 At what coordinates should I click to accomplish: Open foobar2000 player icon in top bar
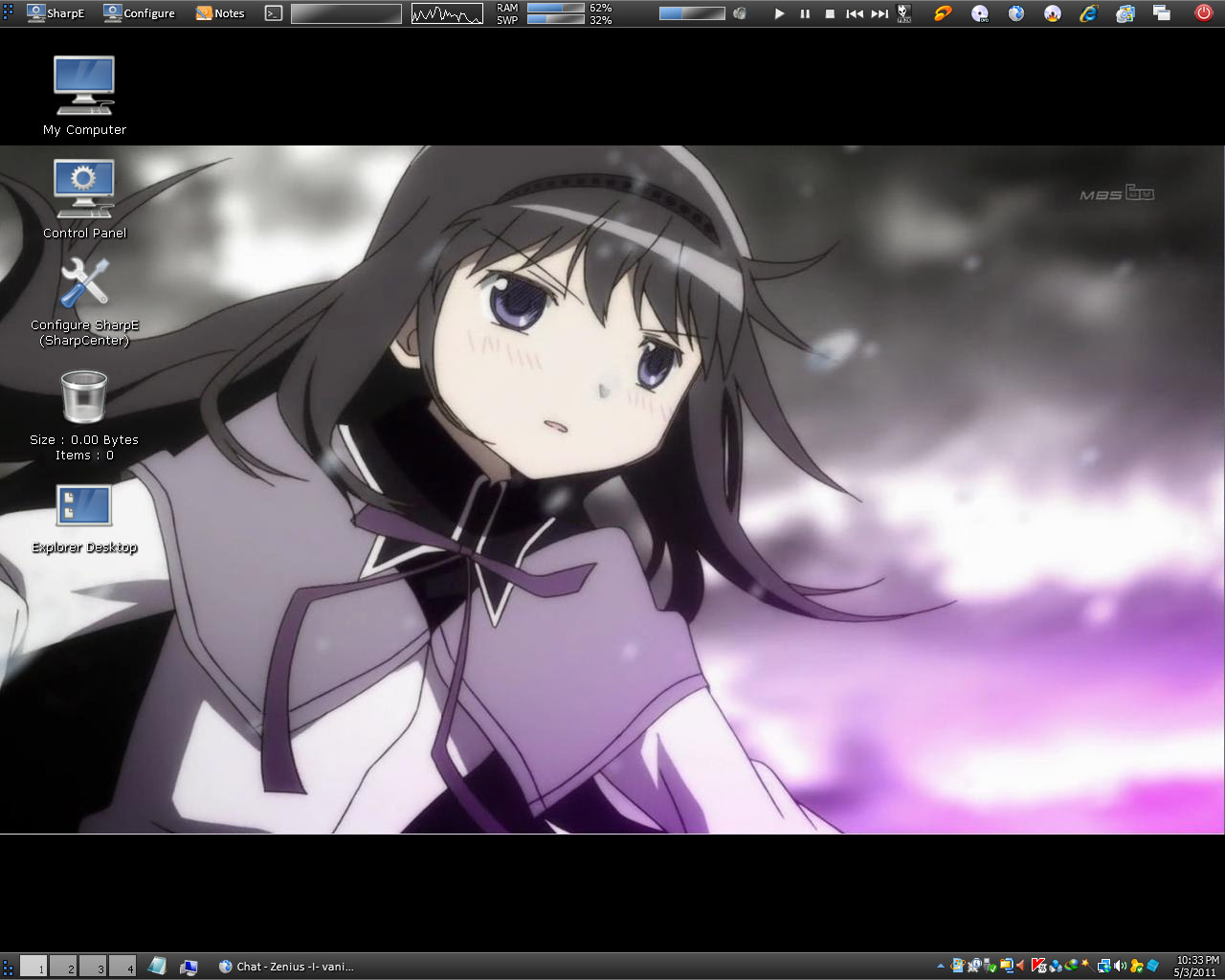pos(904,13)
